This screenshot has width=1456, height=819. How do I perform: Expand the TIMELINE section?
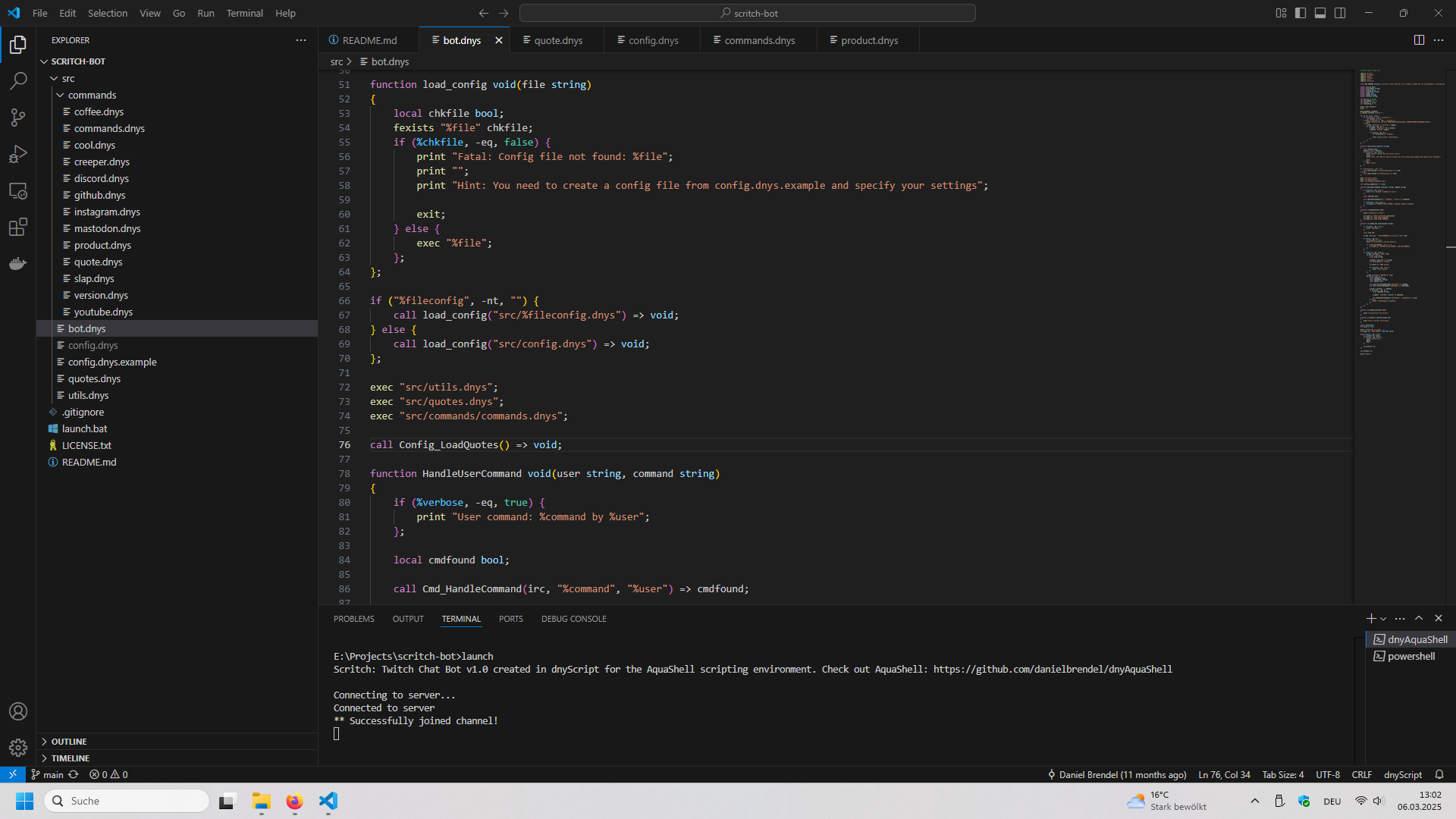pos(177,758)
